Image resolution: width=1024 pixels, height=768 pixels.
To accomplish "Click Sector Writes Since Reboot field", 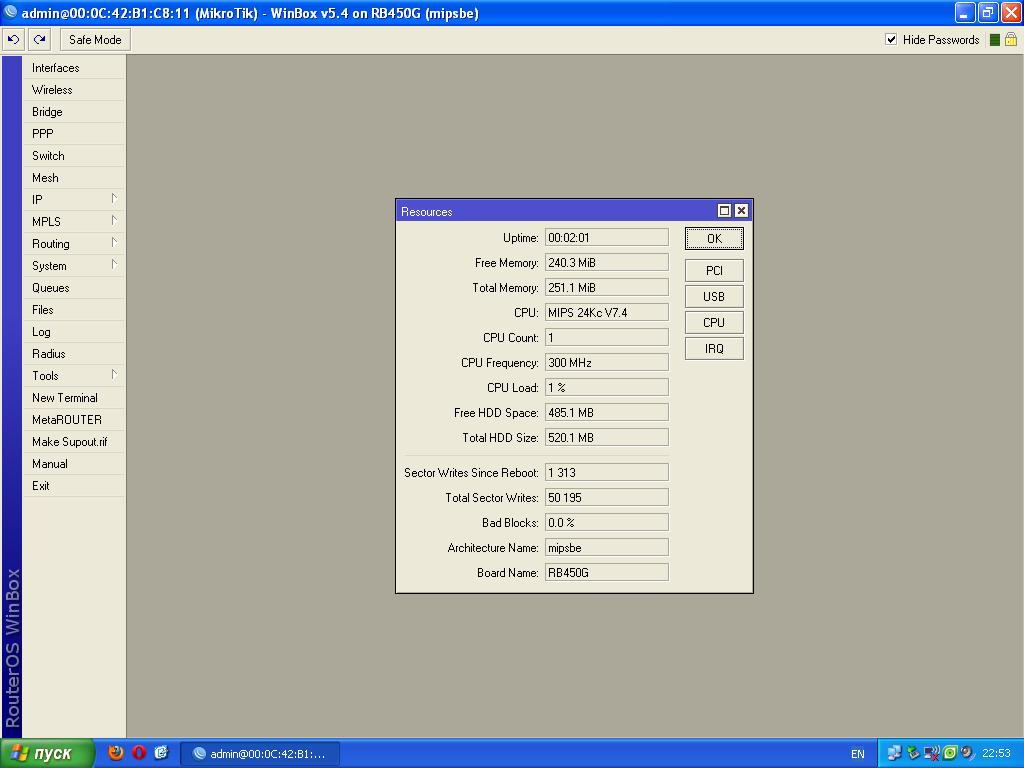I will 607,472.
